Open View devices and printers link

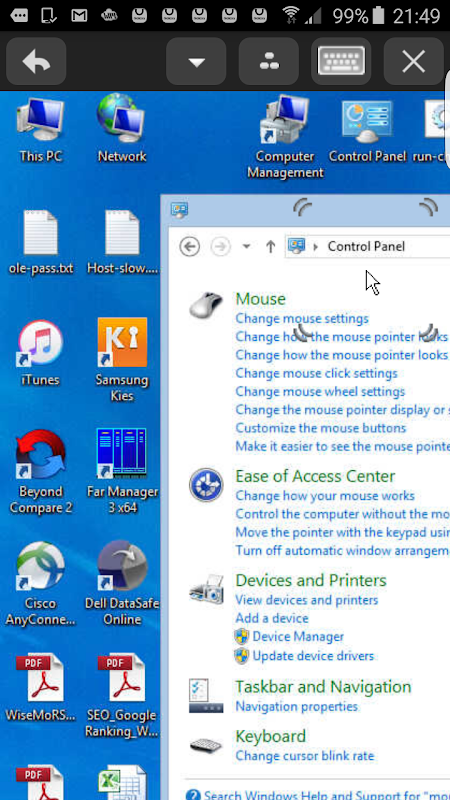tap(307, 600)
